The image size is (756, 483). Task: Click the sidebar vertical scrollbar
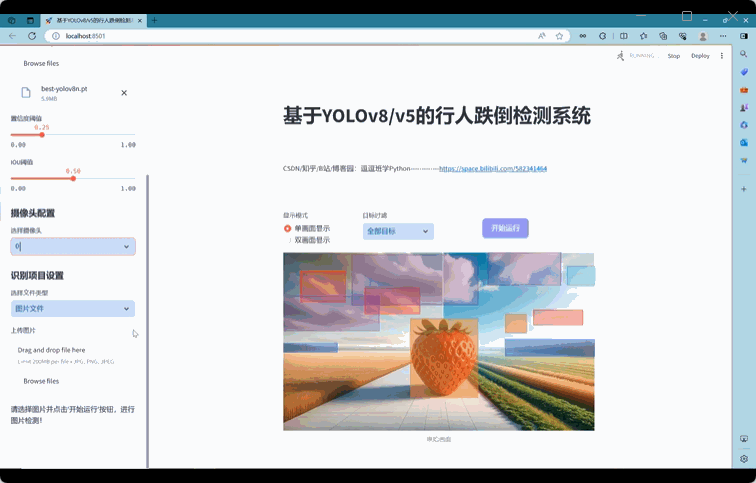(x=148, y=321)
